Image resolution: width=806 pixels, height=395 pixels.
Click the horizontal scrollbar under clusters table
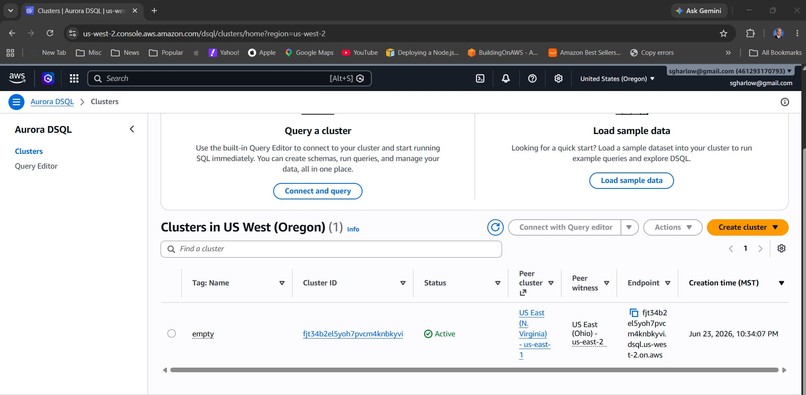[x=474, y=370]
